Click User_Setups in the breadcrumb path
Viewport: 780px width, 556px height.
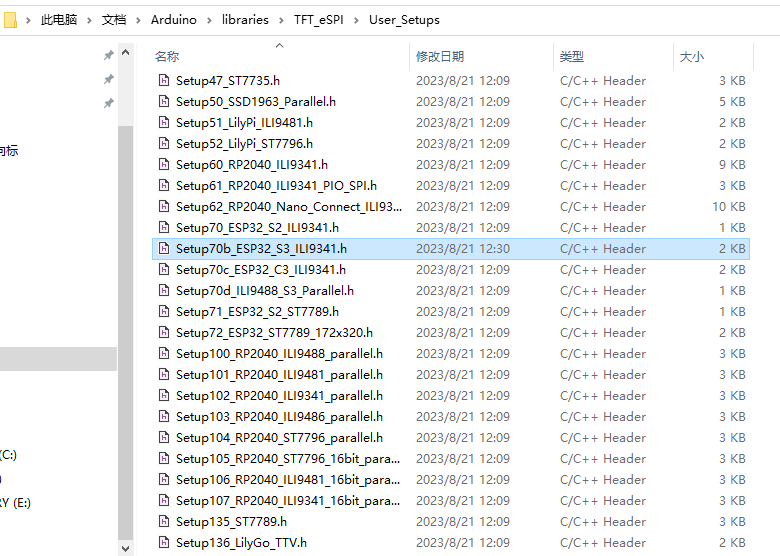[404, 20]
